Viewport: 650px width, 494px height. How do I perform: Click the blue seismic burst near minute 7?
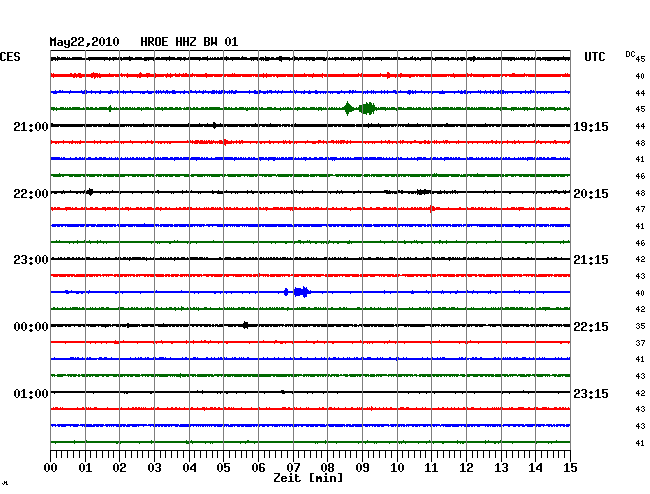pyautogui.click(x=302, y=292)
